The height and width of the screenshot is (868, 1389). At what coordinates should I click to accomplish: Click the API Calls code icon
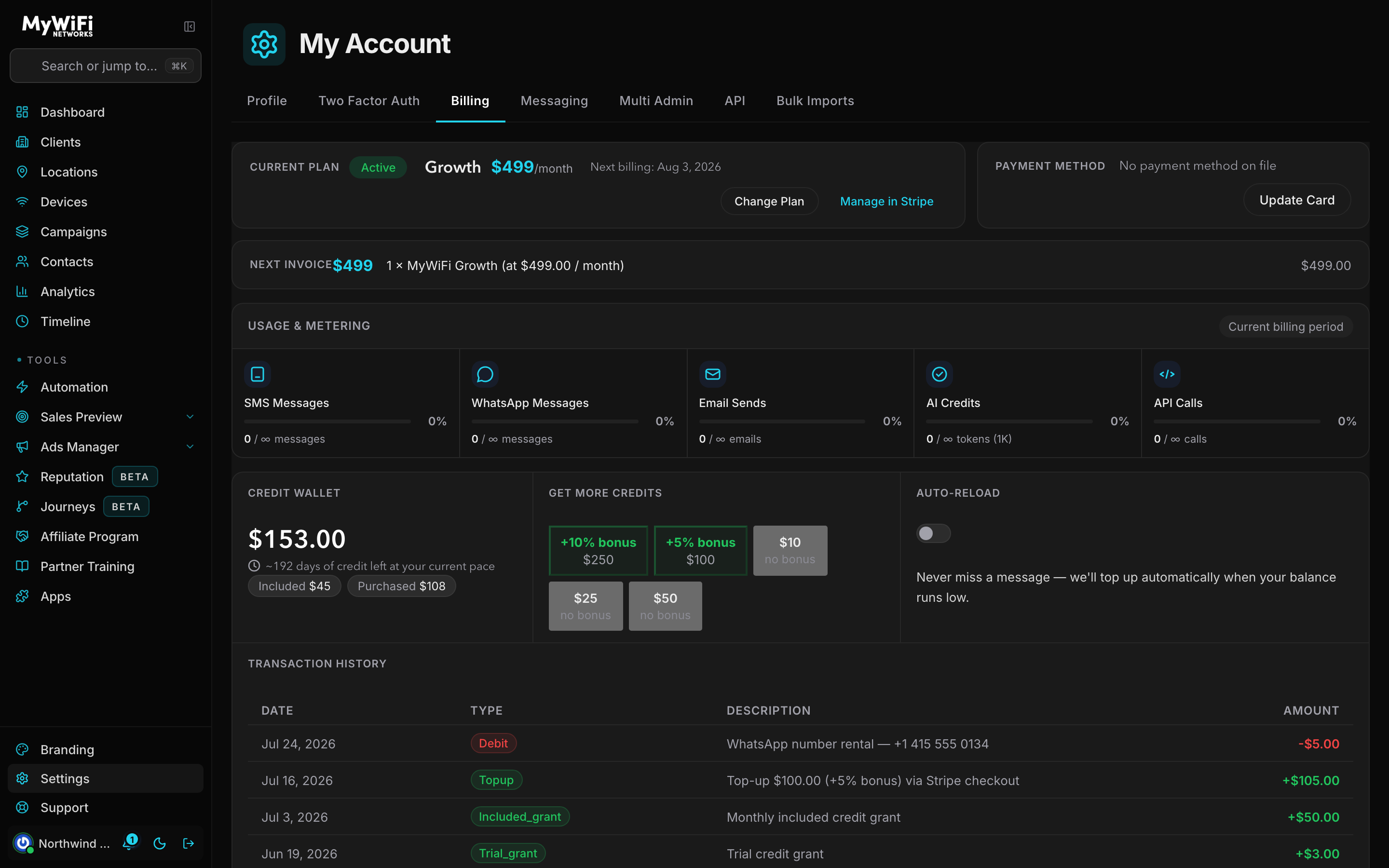click(1167, 374)
